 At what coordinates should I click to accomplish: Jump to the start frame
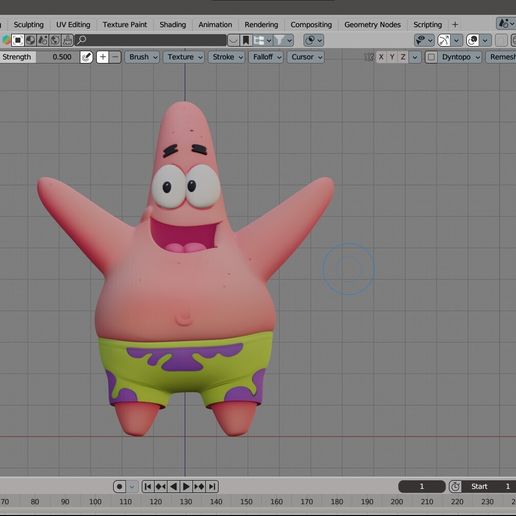click(x=148, y=487)
